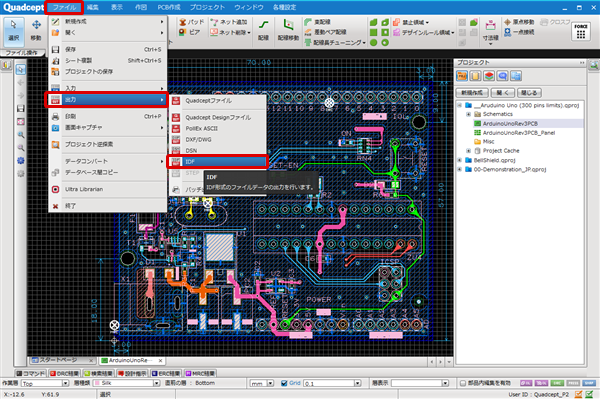
Task: Toggle the blue SNAP status button
Action: click(589, 383)
